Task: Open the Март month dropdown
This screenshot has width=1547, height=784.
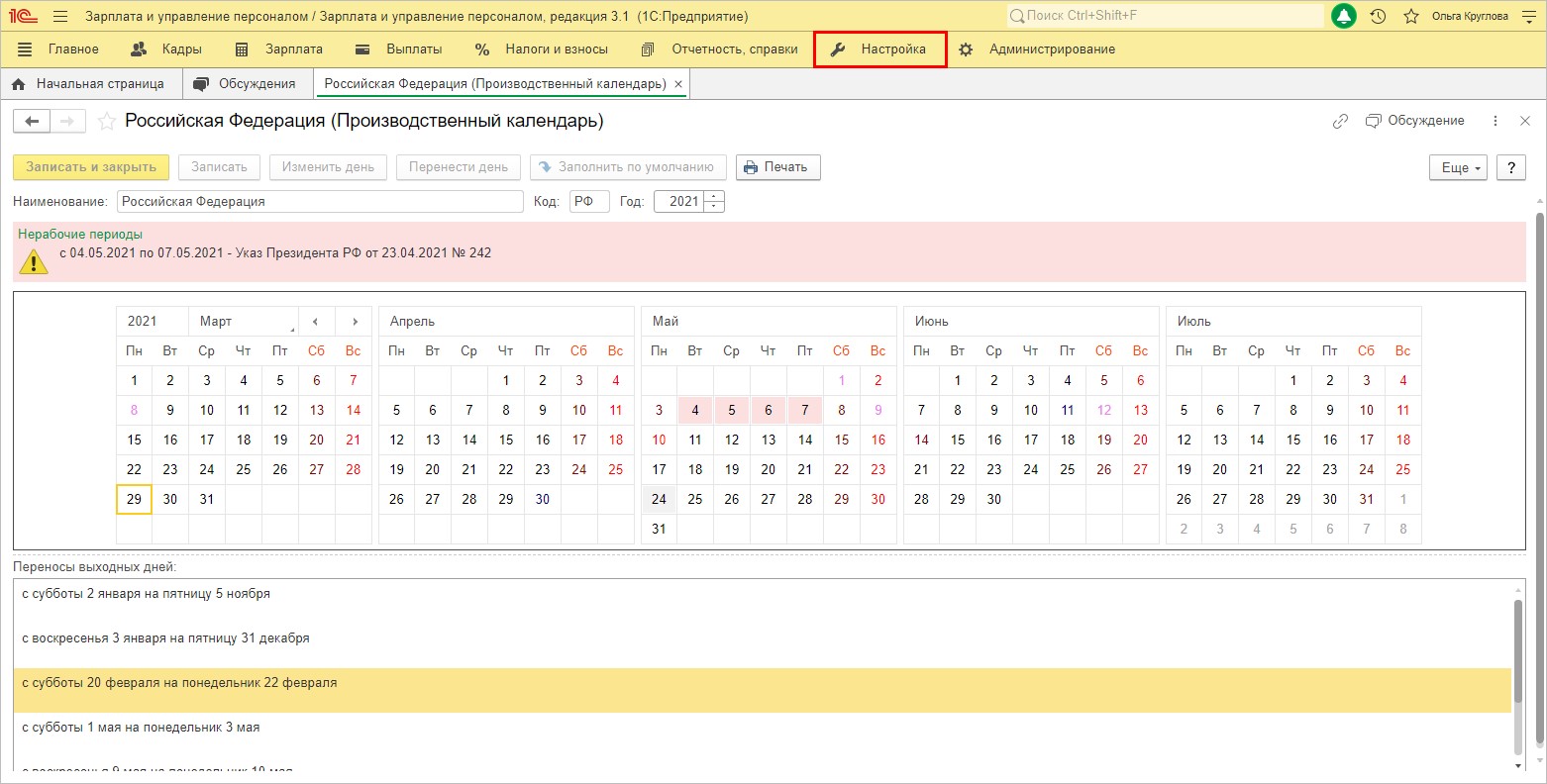Action: [243, 321]
